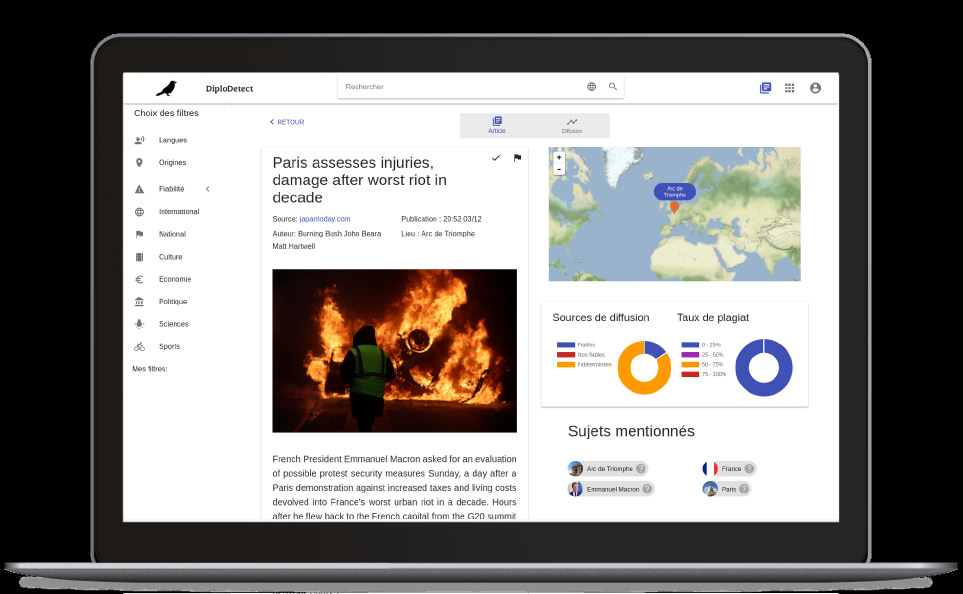Expand the Langues filter
Viewport: 963px width, 594px height.
(x=172, y=141)
